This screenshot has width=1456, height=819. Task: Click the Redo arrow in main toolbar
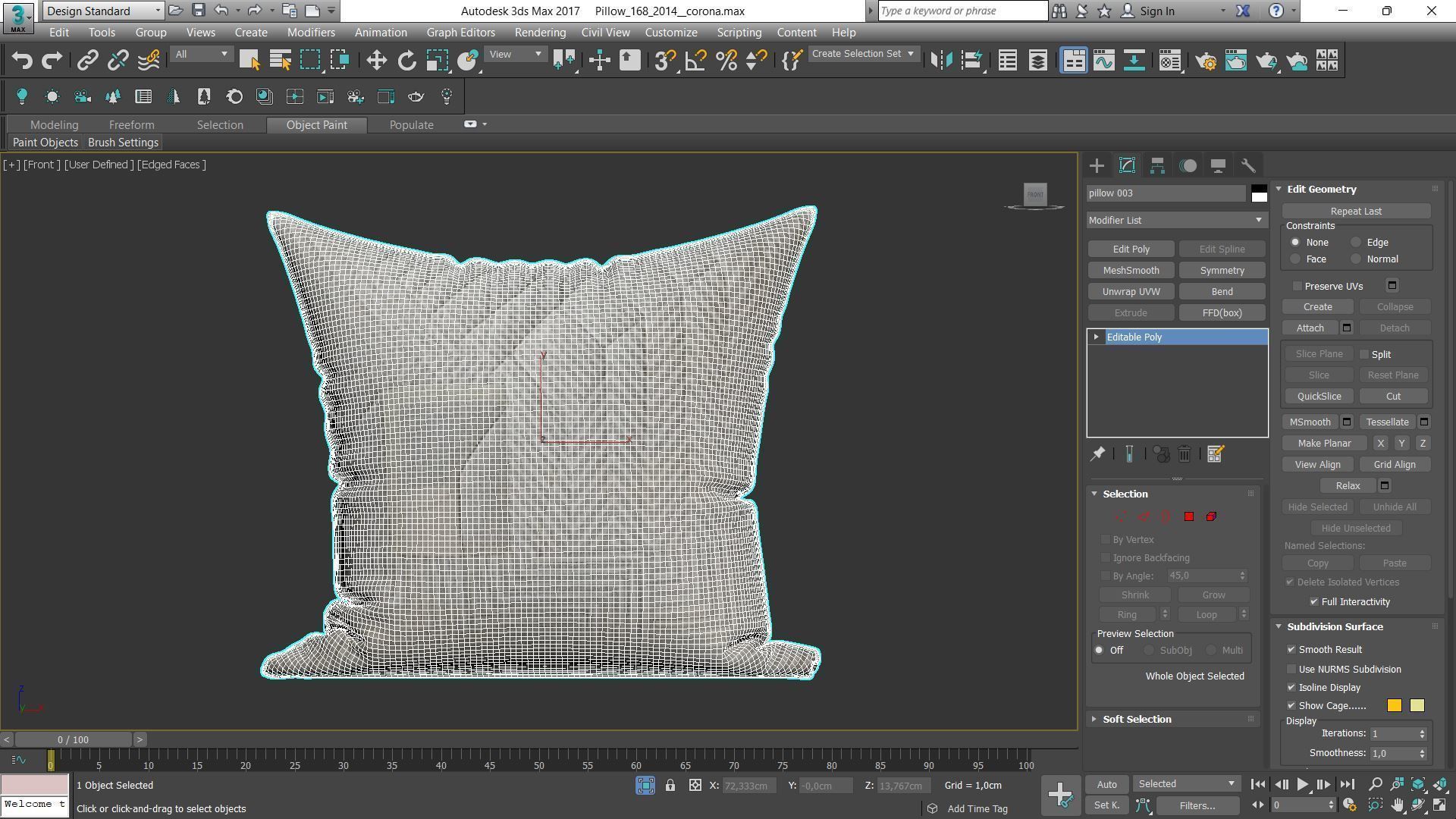[x=52, y=61]
